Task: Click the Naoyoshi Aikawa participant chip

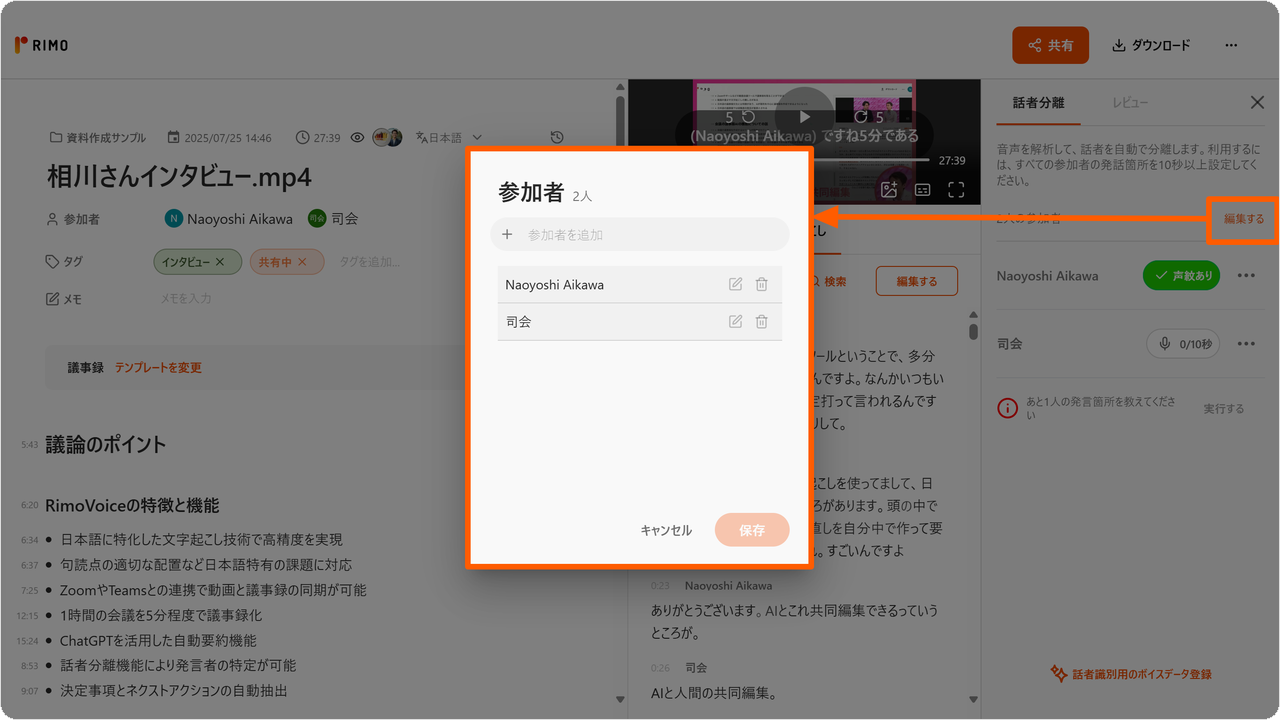Action: coord(229,218)
